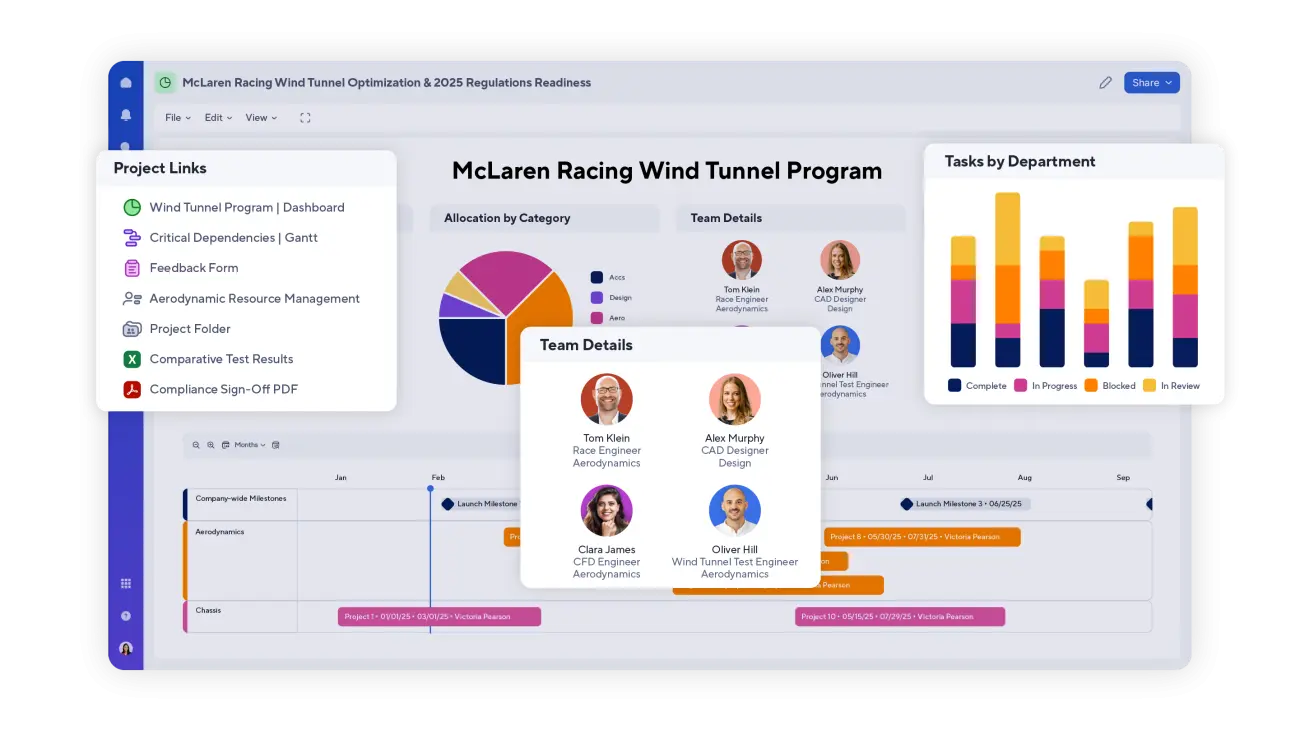
Task: Enter full screen using the expand icon
Action: tap(305, 118)
